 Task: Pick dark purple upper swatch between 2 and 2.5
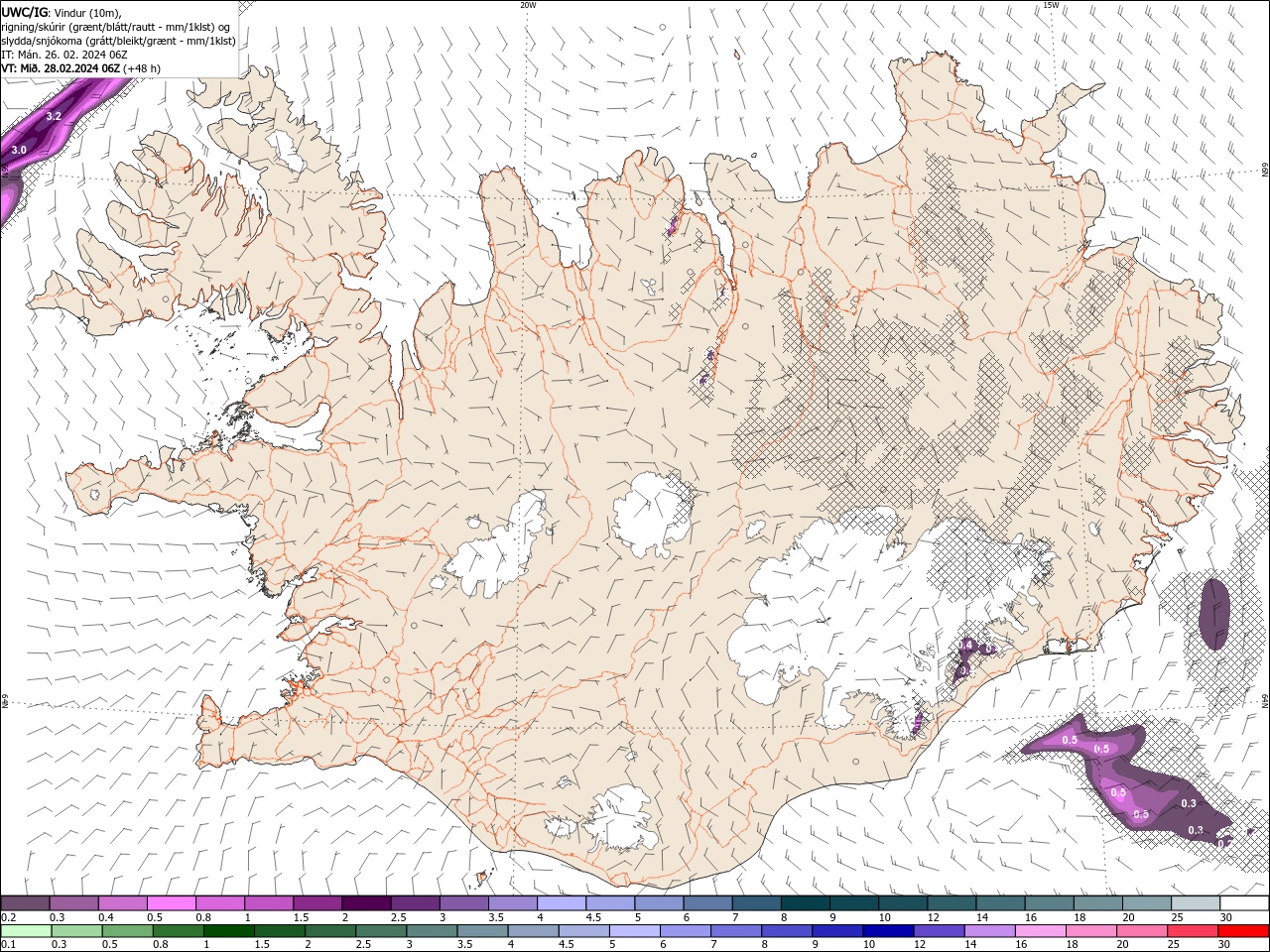point(365,902)
